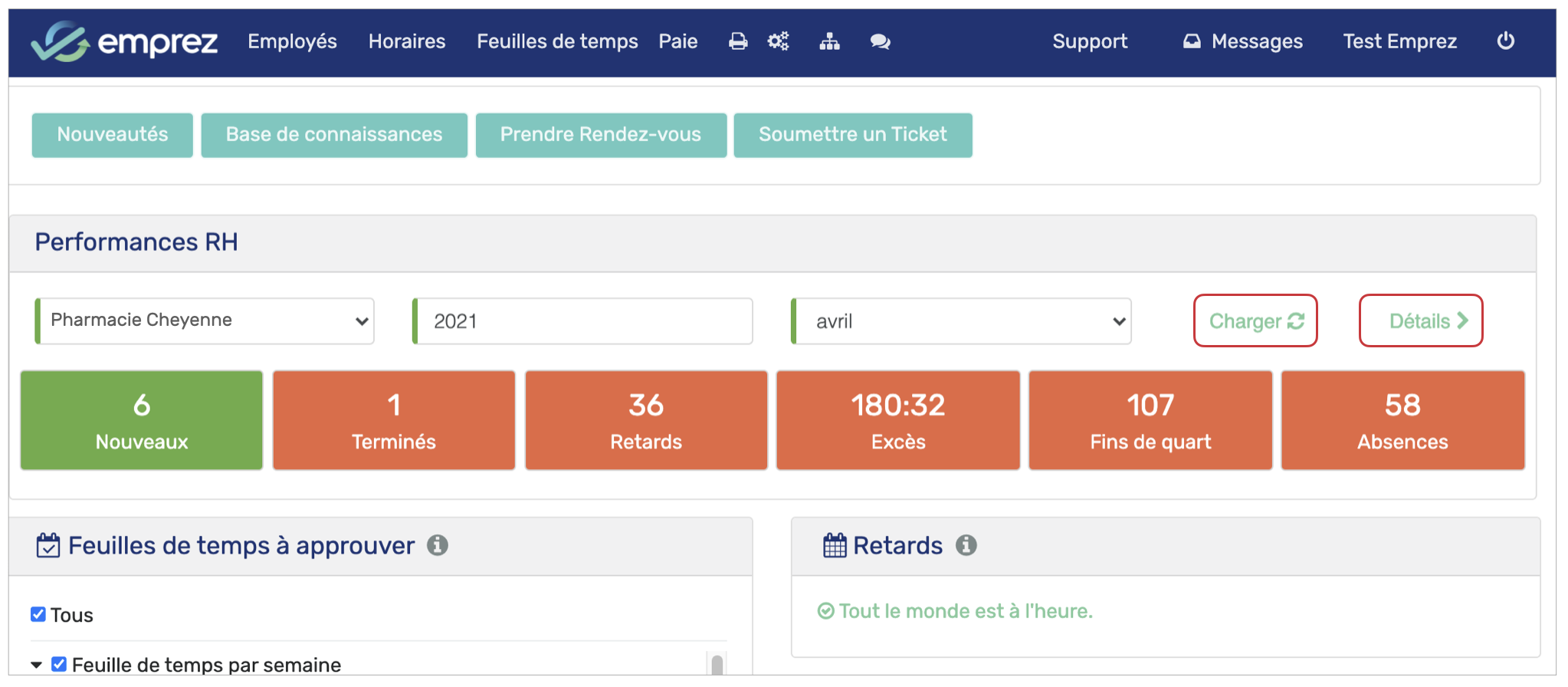Open the settings gears icon
The height and width of the screenshot is (687, 1568).
pos(779,41)
